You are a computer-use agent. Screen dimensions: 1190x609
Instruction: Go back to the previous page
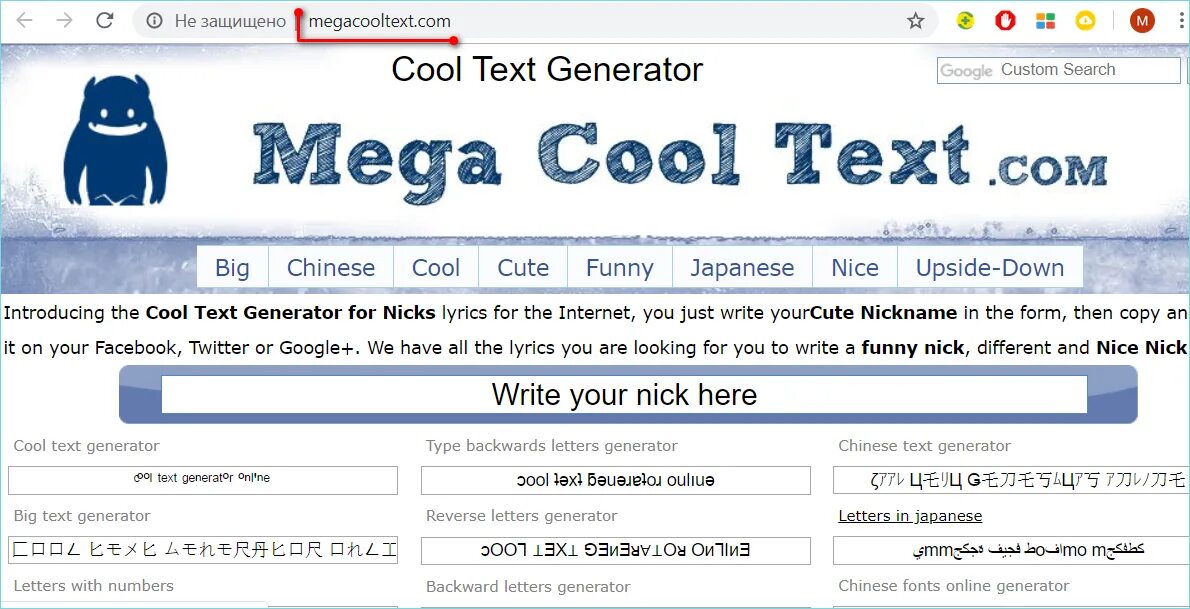point(24,21)
